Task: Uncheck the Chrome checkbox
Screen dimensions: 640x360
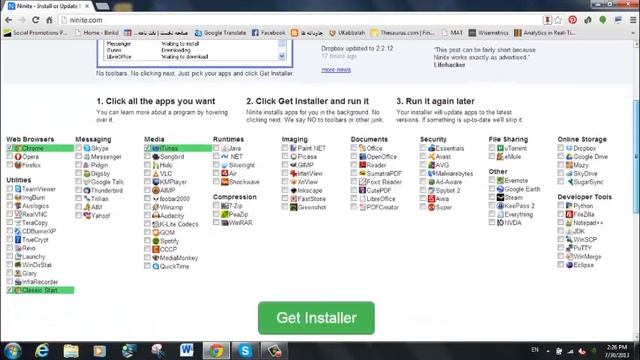Action: point(10,148)
